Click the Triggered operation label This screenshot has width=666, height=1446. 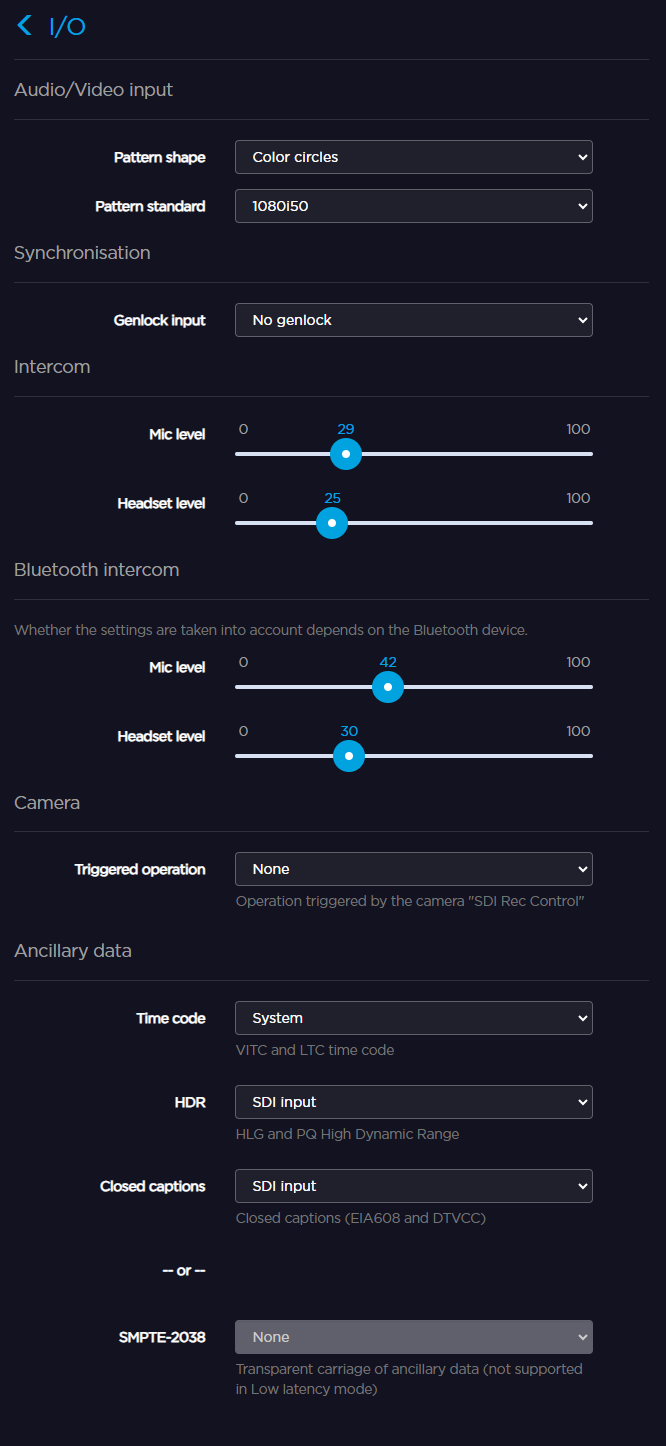pos(140,870)
